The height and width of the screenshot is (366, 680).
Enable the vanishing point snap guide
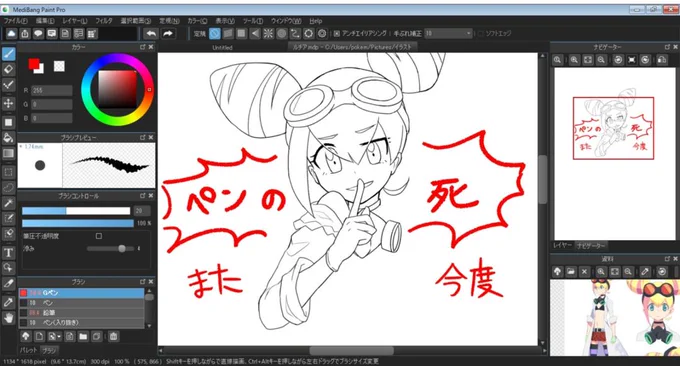point(255,33)
